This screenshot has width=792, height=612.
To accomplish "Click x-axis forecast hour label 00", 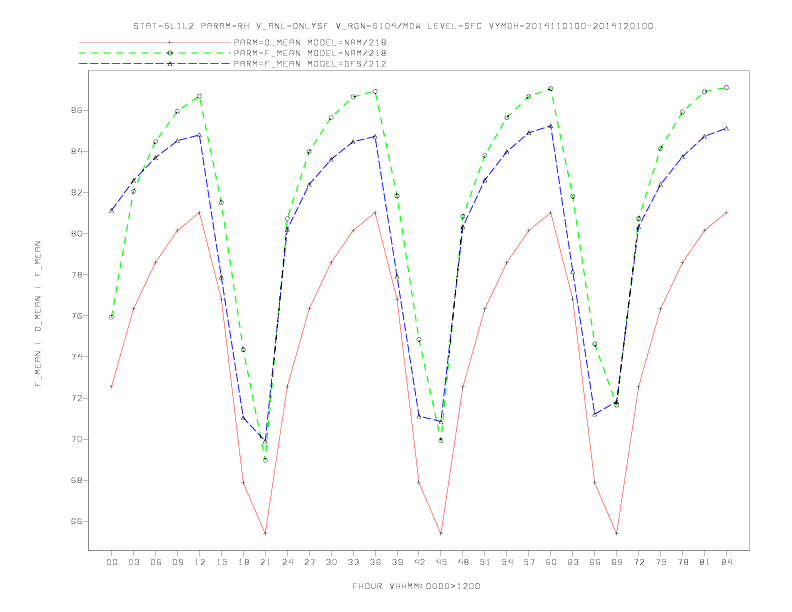I will pyautogui.click(x=112, y=562).
